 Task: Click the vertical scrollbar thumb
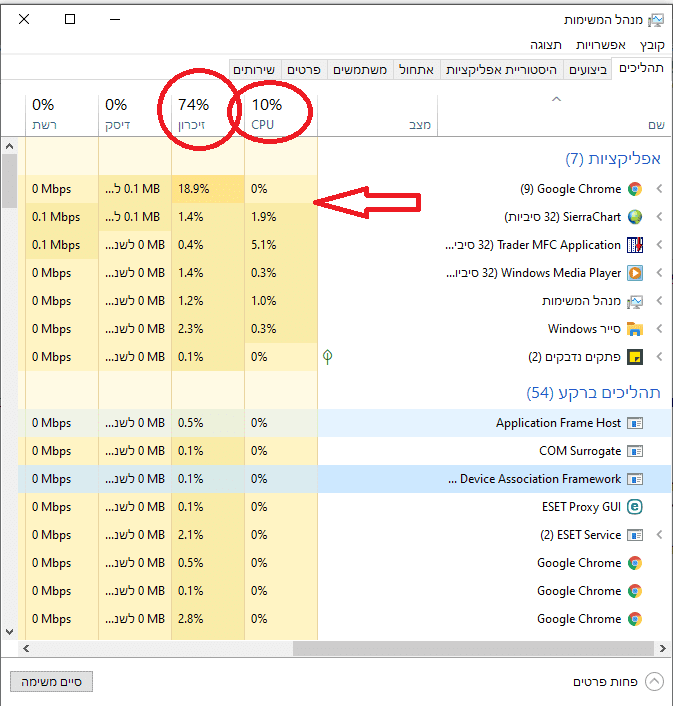tap(9, 180)
